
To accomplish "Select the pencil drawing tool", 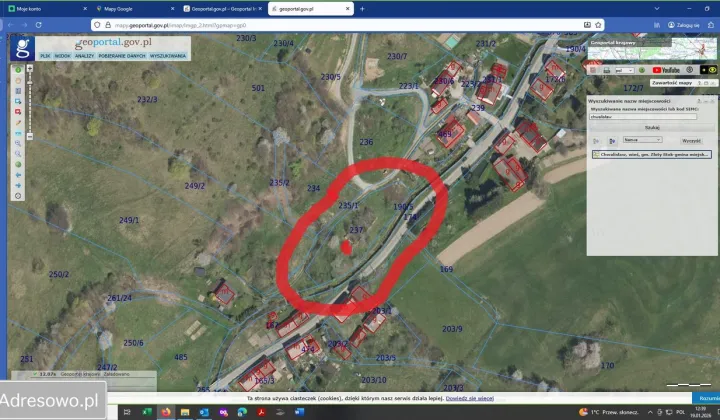I will coord(18,123).
